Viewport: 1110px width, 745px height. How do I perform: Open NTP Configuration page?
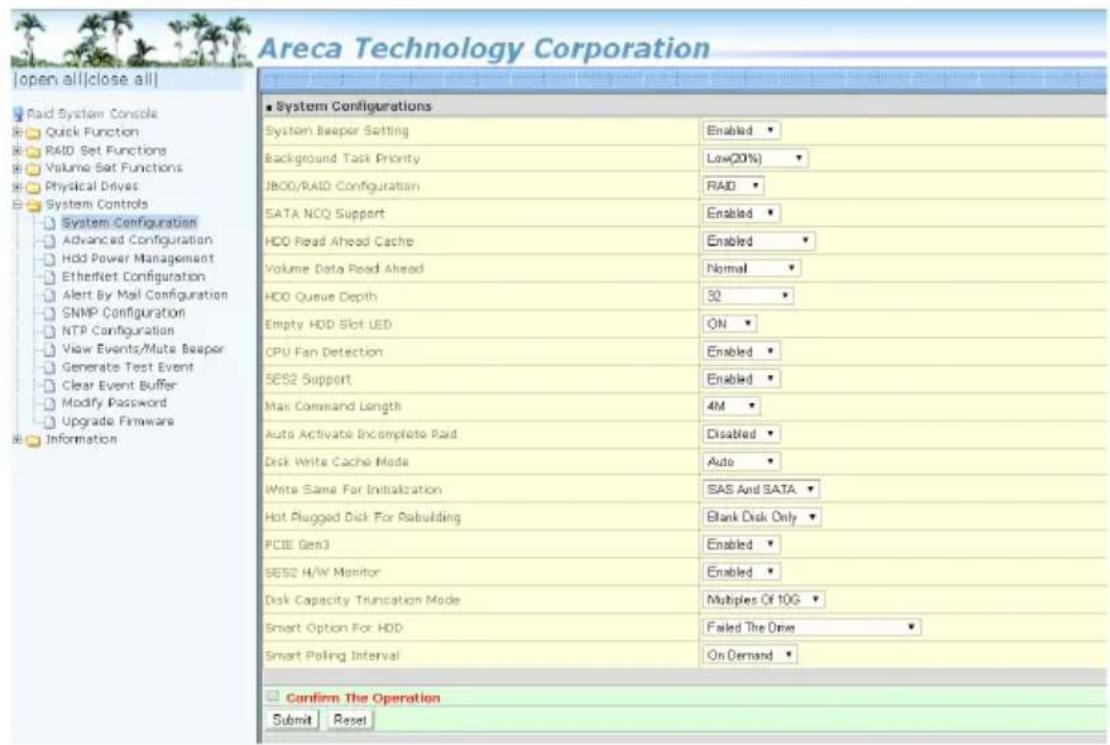coord(118,331)
